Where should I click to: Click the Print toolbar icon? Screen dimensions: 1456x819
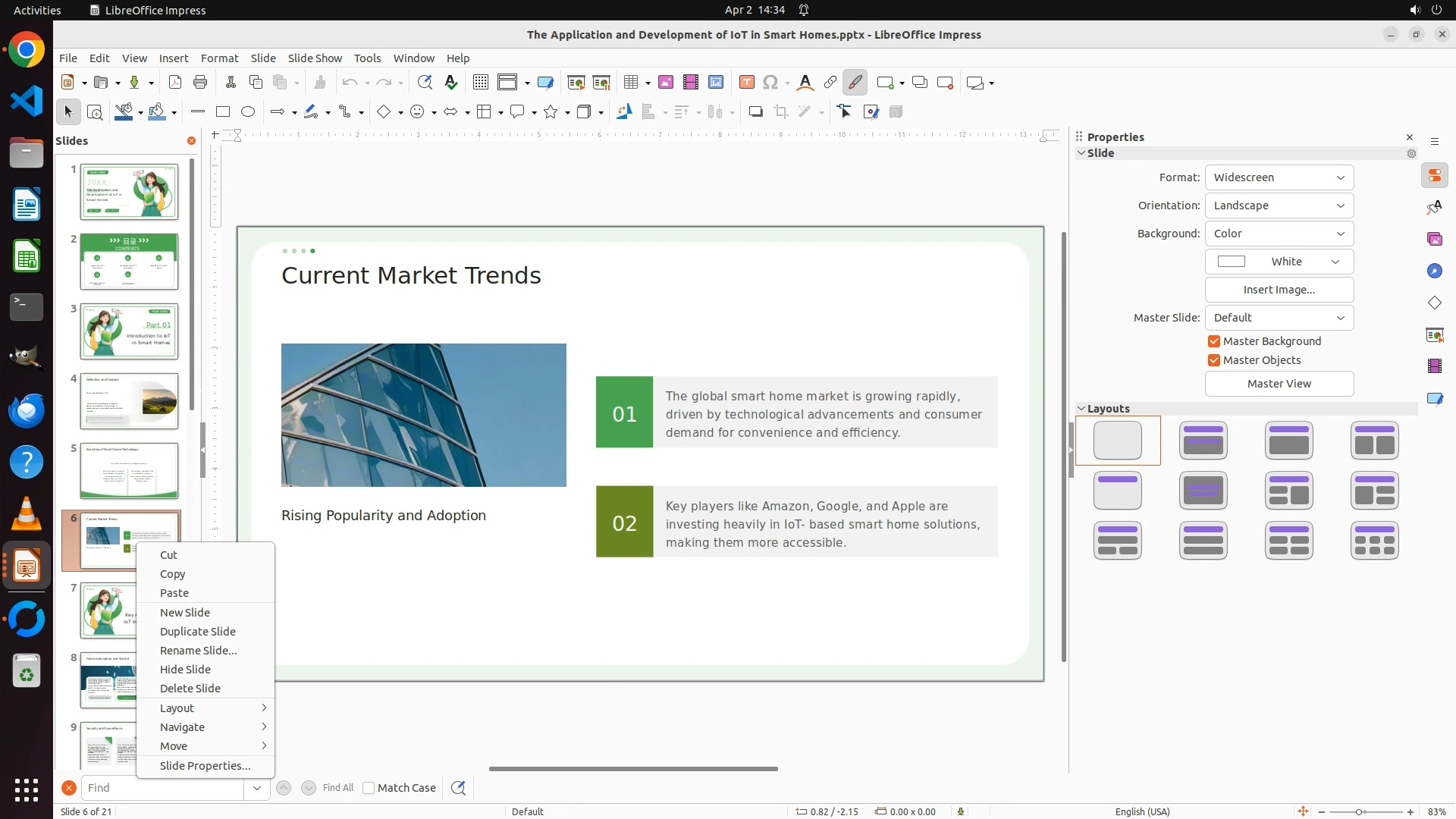tap(200, 83)
